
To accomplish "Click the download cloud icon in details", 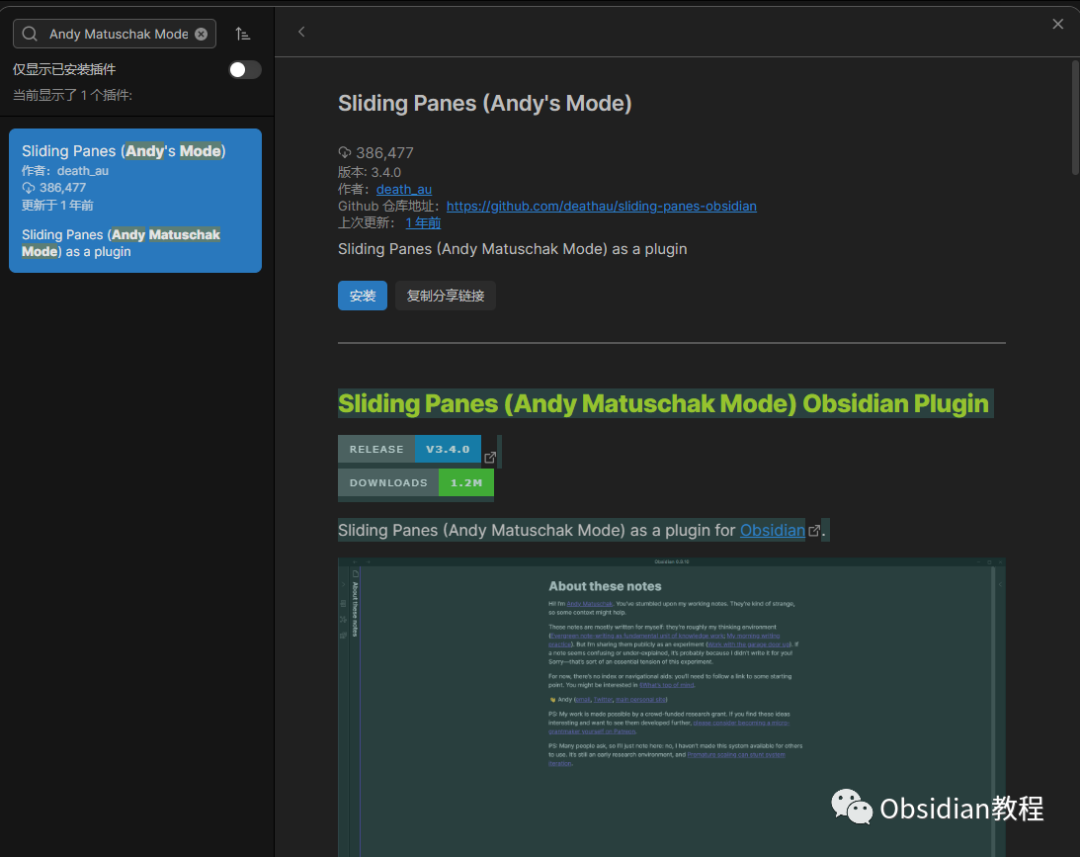I will pos(344,152).
